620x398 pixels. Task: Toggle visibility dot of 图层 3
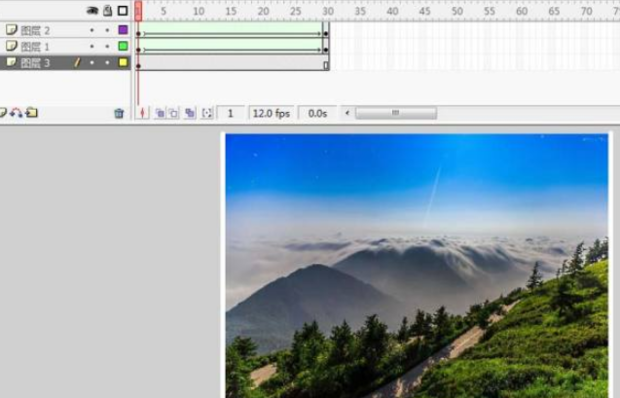[92, 63]
